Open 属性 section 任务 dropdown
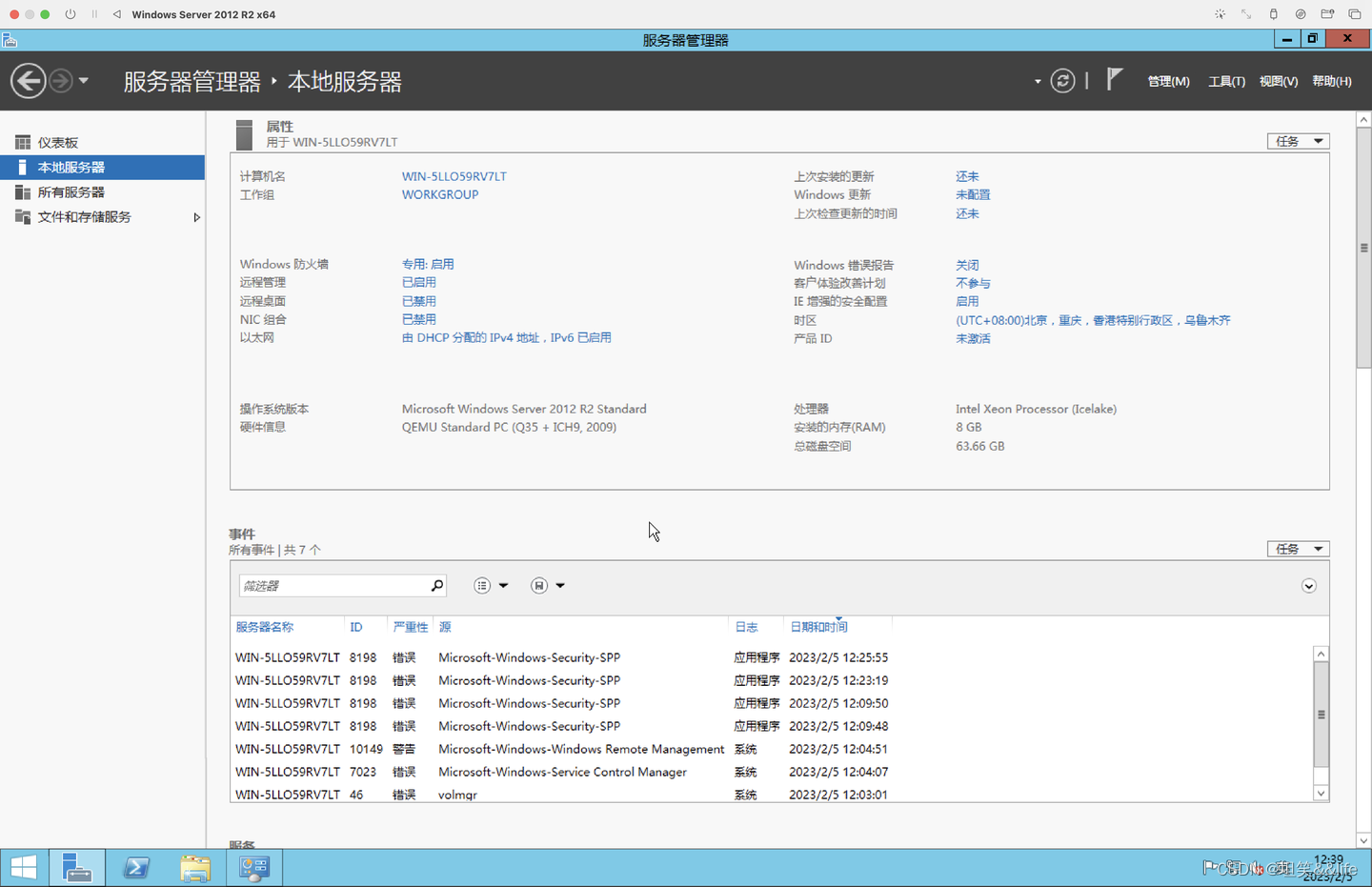 pos(1298,141)
